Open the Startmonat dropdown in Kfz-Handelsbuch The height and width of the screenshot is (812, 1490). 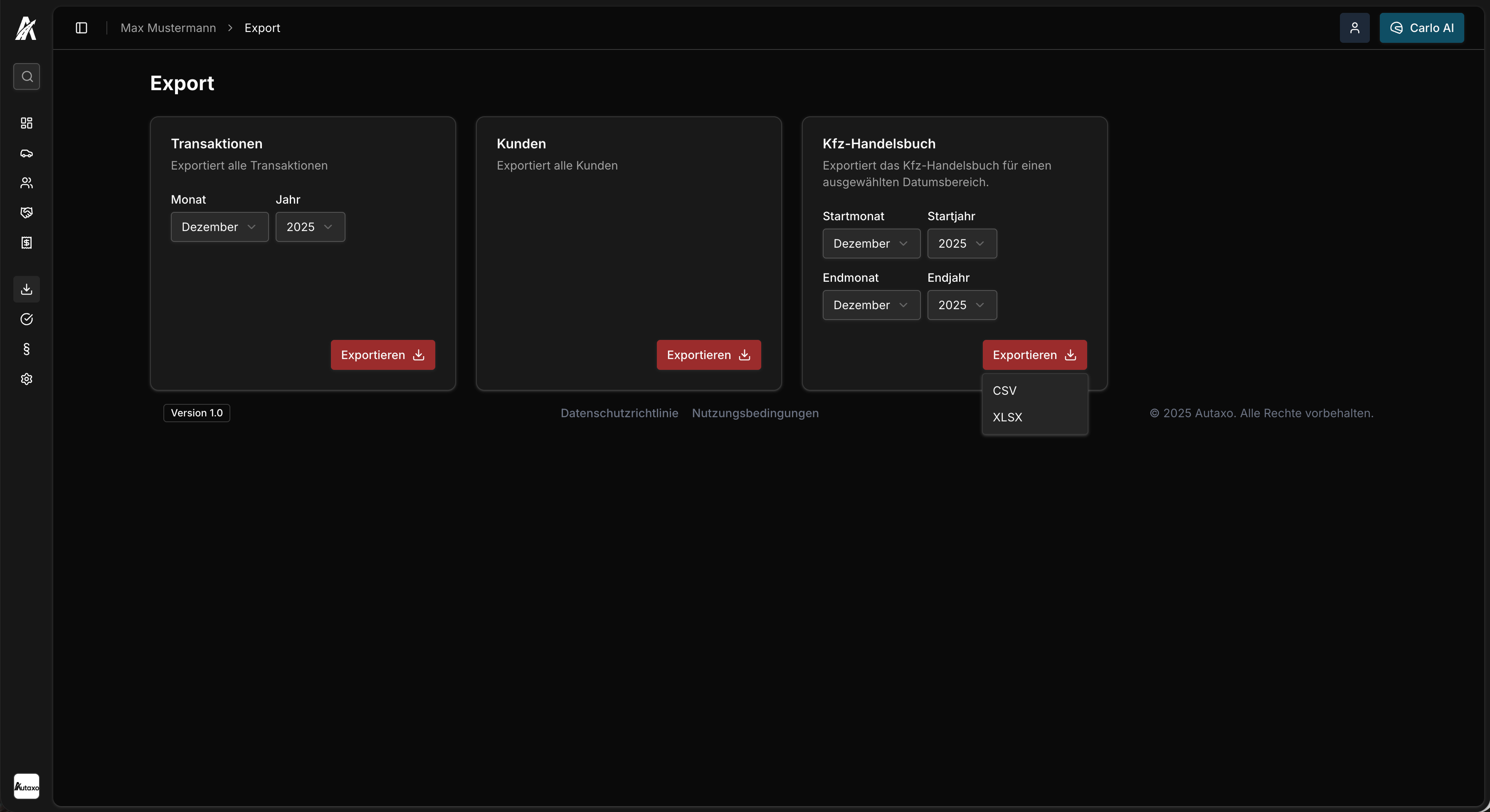[871, 244]
